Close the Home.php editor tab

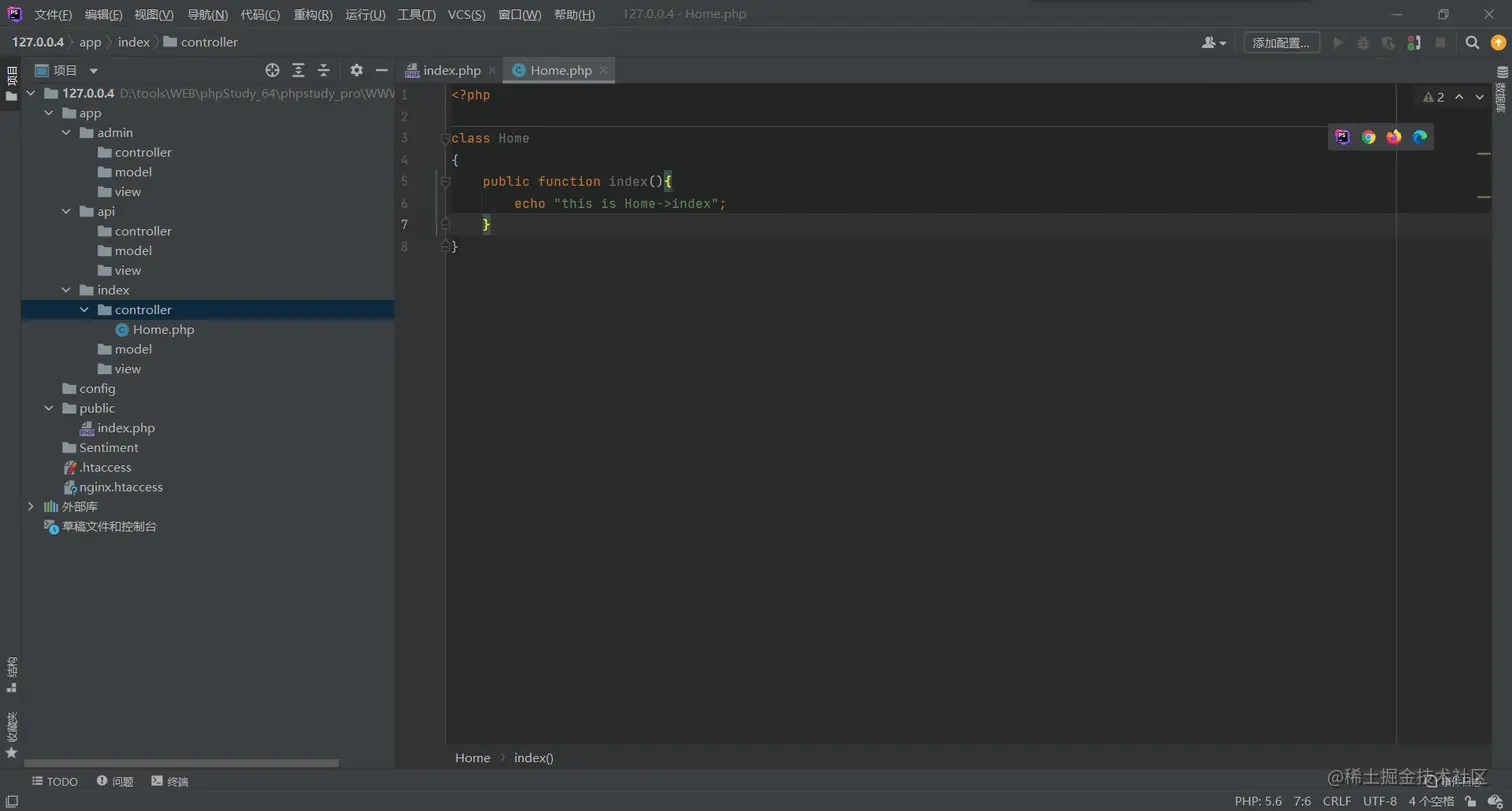tap(603, 71)
